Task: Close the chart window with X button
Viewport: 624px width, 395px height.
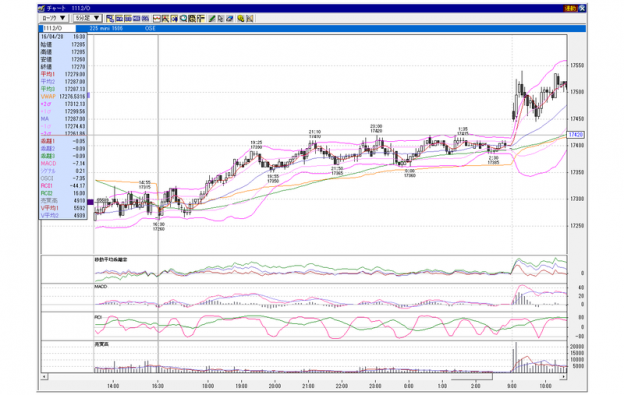Action: [582, 8]
